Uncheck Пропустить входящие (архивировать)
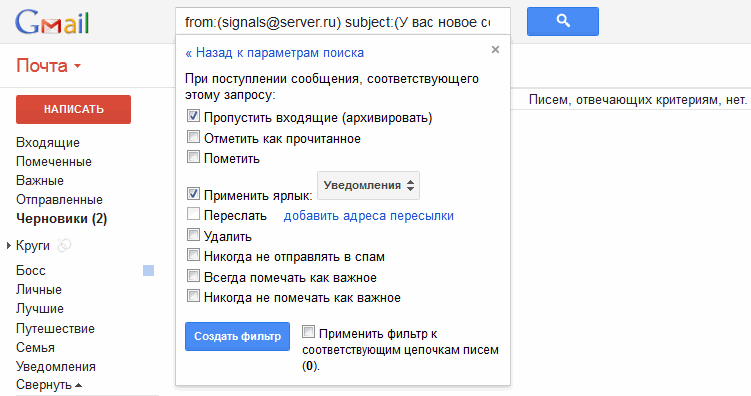 coord(193,115)
